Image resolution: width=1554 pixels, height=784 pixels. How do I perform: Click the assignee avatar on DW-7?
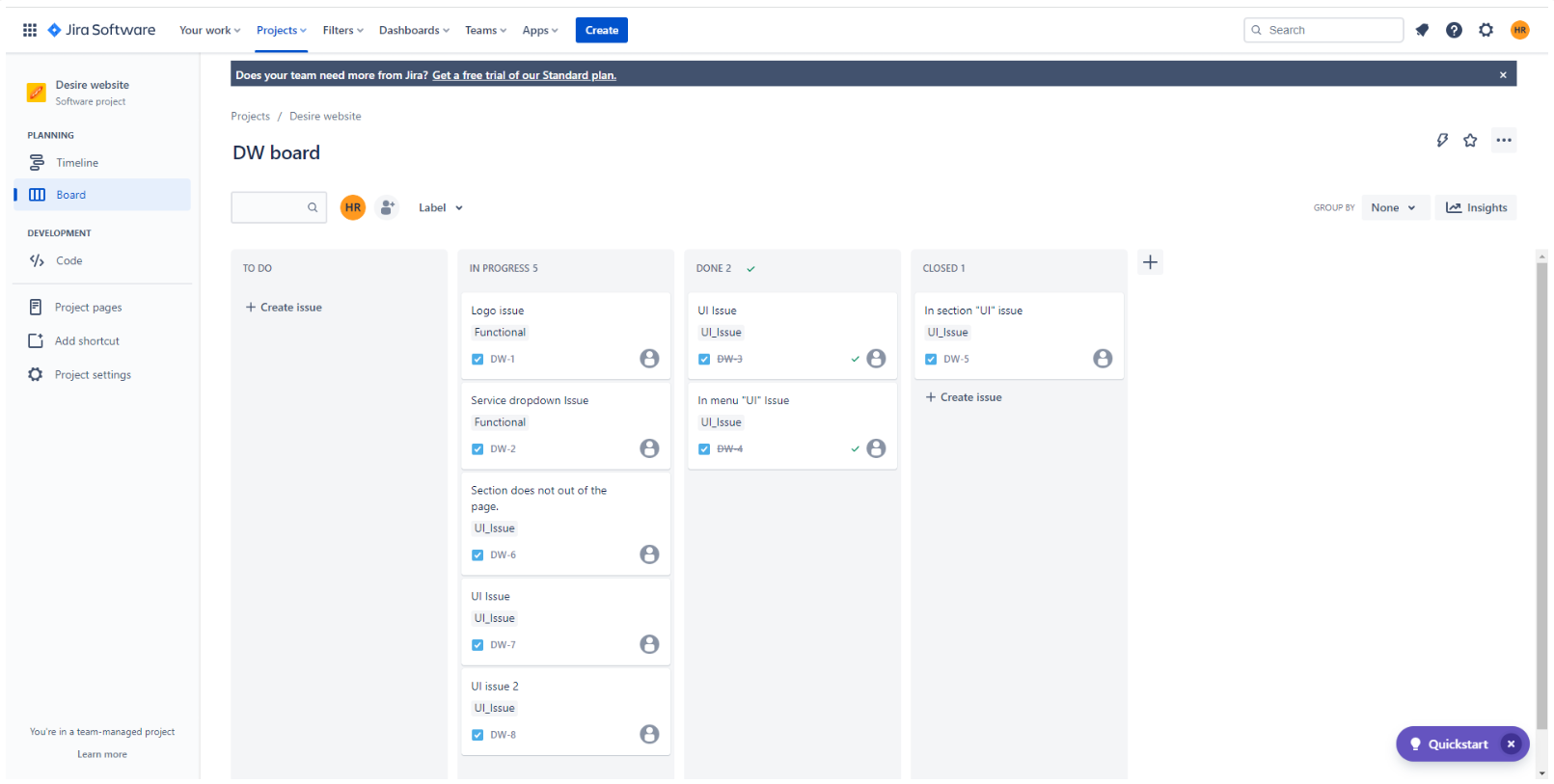(649, 644)
